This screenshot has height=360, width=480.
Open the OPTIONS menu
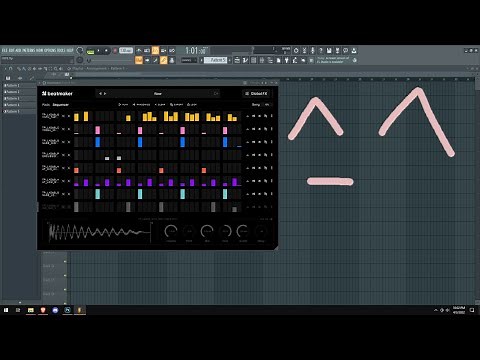point(50,50)
